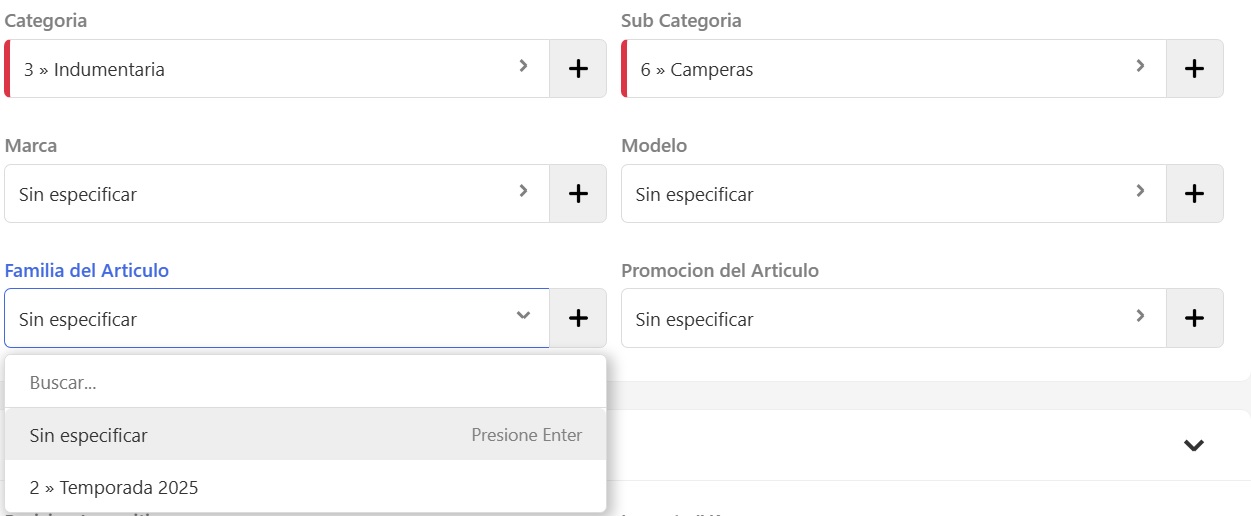Click the Marca field chevron arrow
Screen dimensions: 1251x516
tap(523, 191)
